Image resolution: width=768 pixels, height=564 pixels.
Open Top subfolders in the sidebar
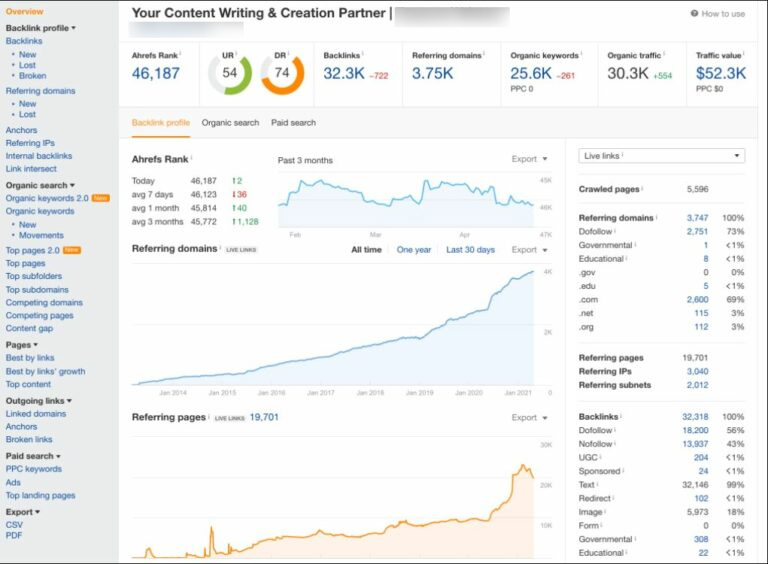coord(34,276)
